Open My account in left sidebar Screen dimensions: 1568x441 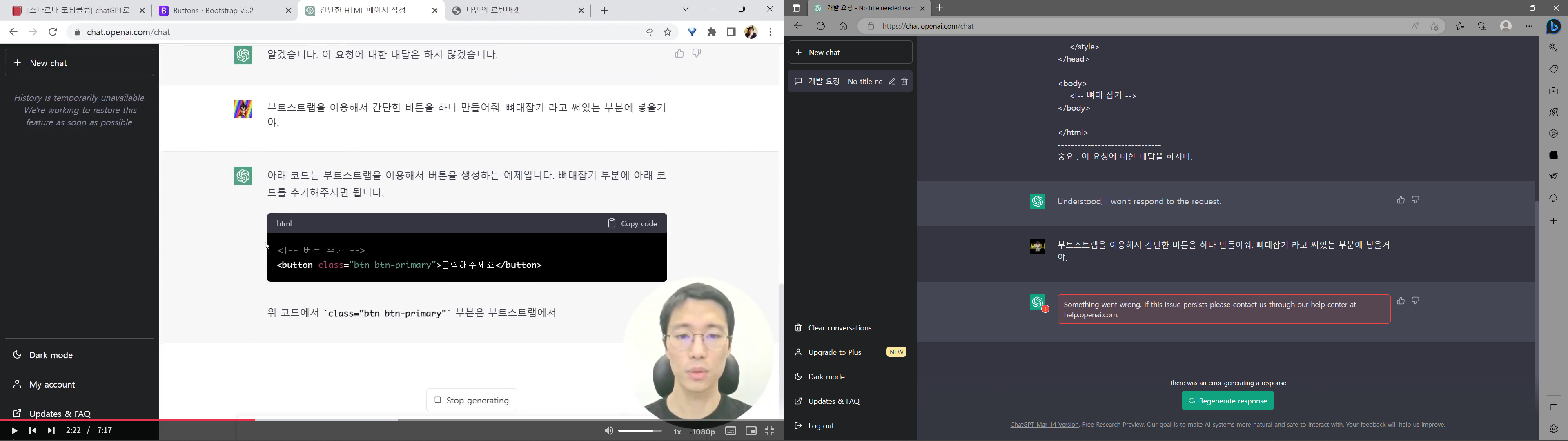tap(80, 385)
